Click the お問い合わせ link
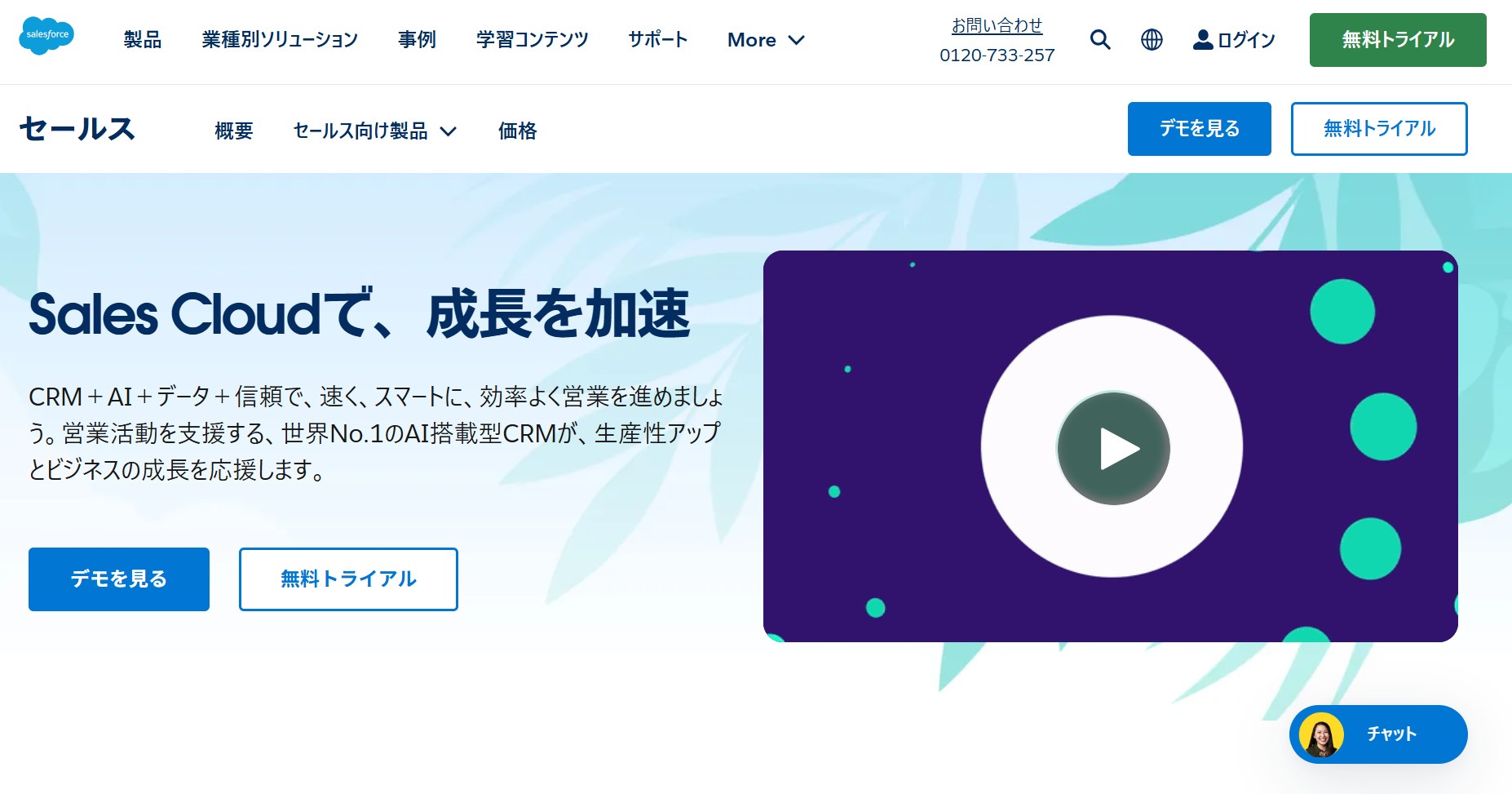Viewport: 1512px width, 794px height. 997,25
